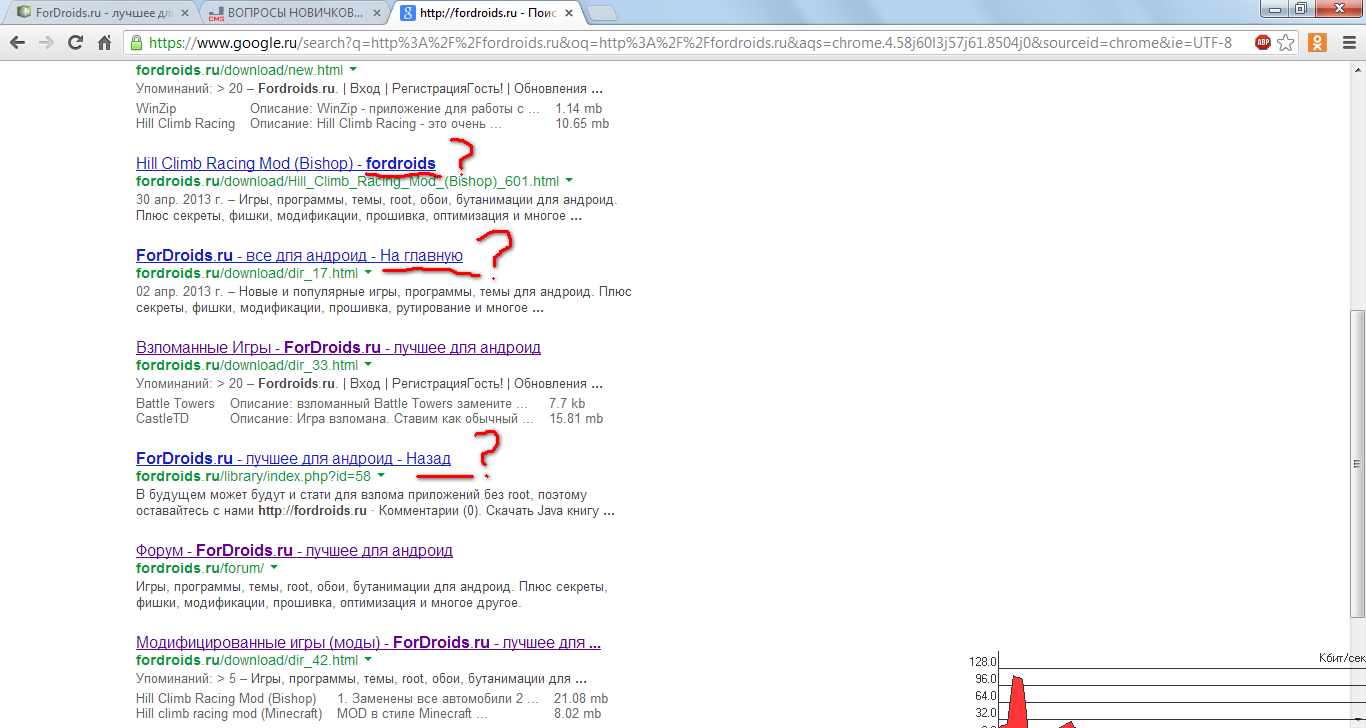Click the '8.02 mb' size value

coord(578,714)
